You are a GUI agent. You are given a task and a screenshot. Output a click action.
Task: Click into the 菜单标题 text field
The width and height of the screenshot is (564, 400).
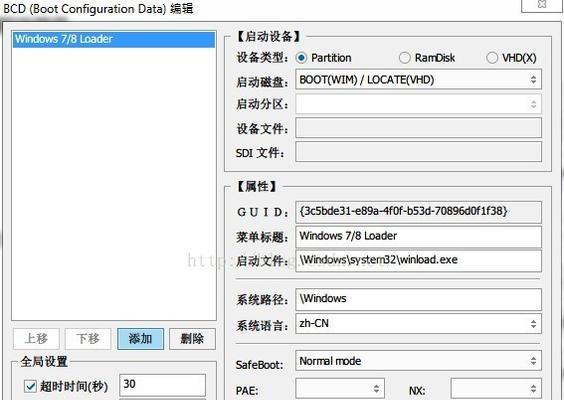418,236
